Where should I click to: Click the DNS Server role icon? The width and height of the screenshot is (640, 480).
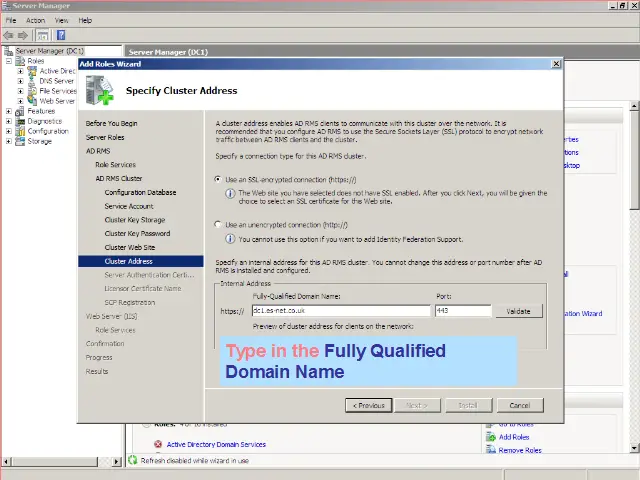pyautogui.click(x=32, y=81)
